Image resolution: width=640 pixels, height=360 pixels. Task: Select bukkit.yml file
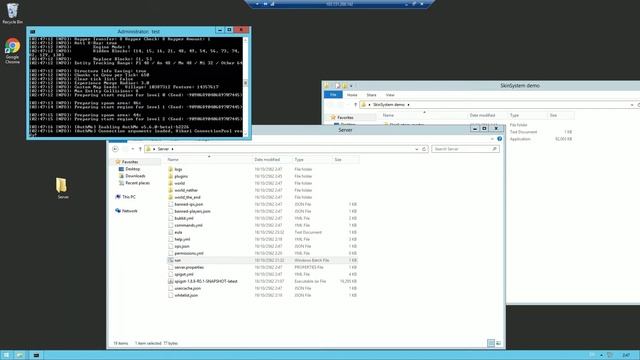click(x=184, y=218)
